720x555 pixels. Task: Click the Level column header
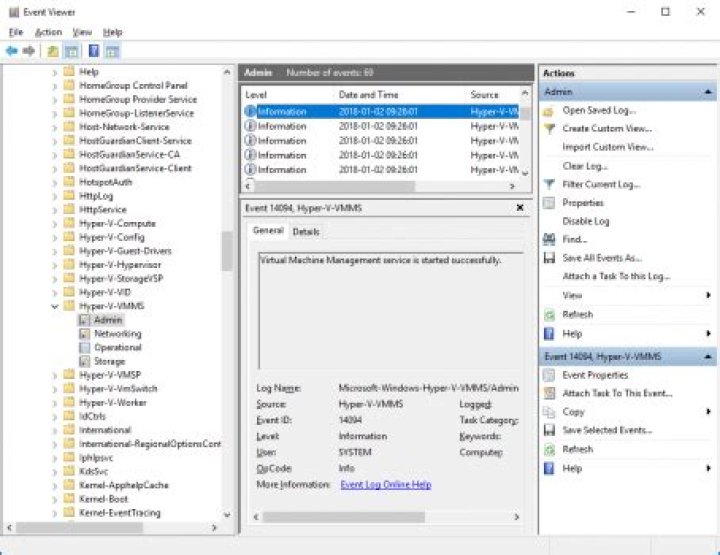point(256,95)
